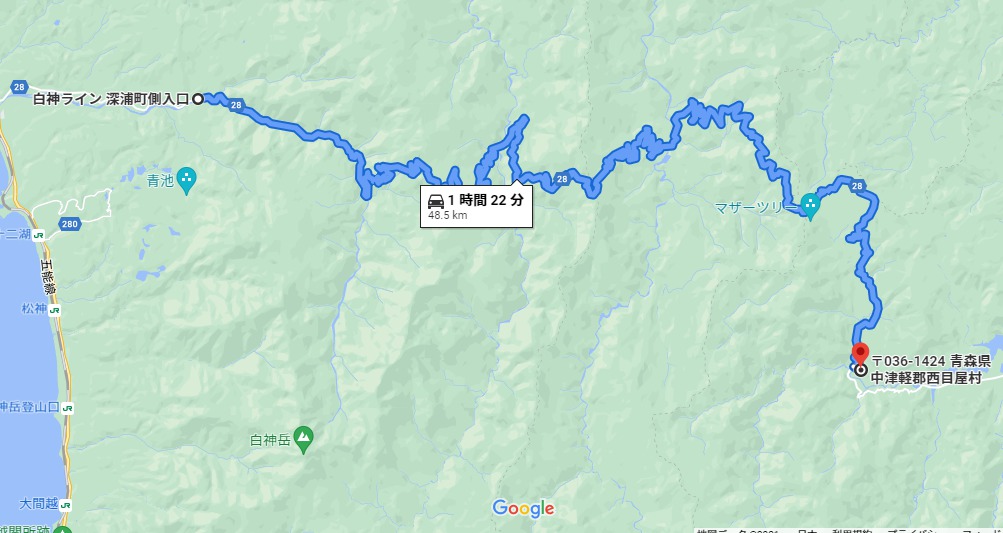Click the red destination pin marker
This screenshot has height=533, width=1003.
[860, 353]
